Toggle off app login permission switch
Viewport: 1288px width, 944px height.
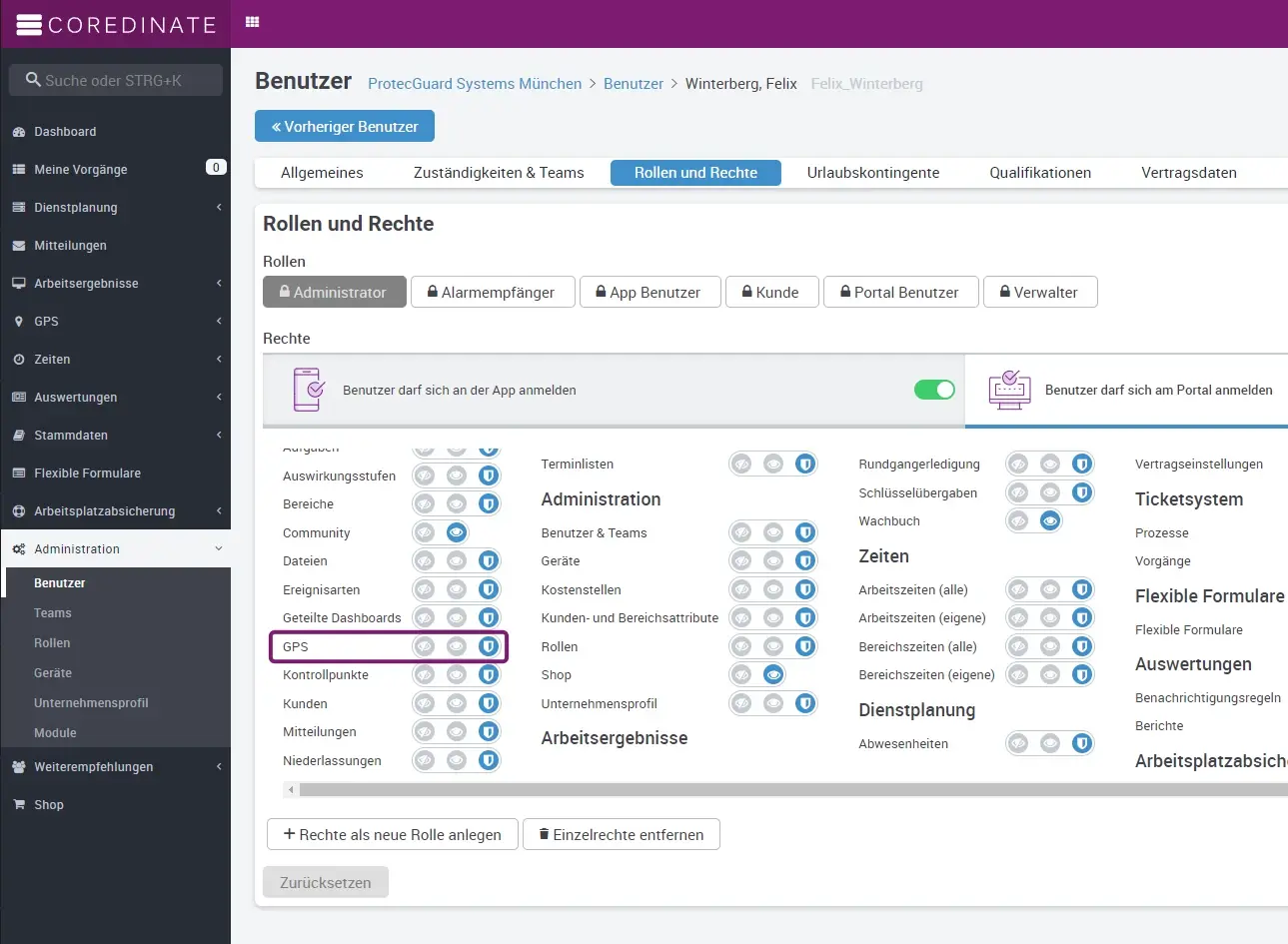(934, 390)
